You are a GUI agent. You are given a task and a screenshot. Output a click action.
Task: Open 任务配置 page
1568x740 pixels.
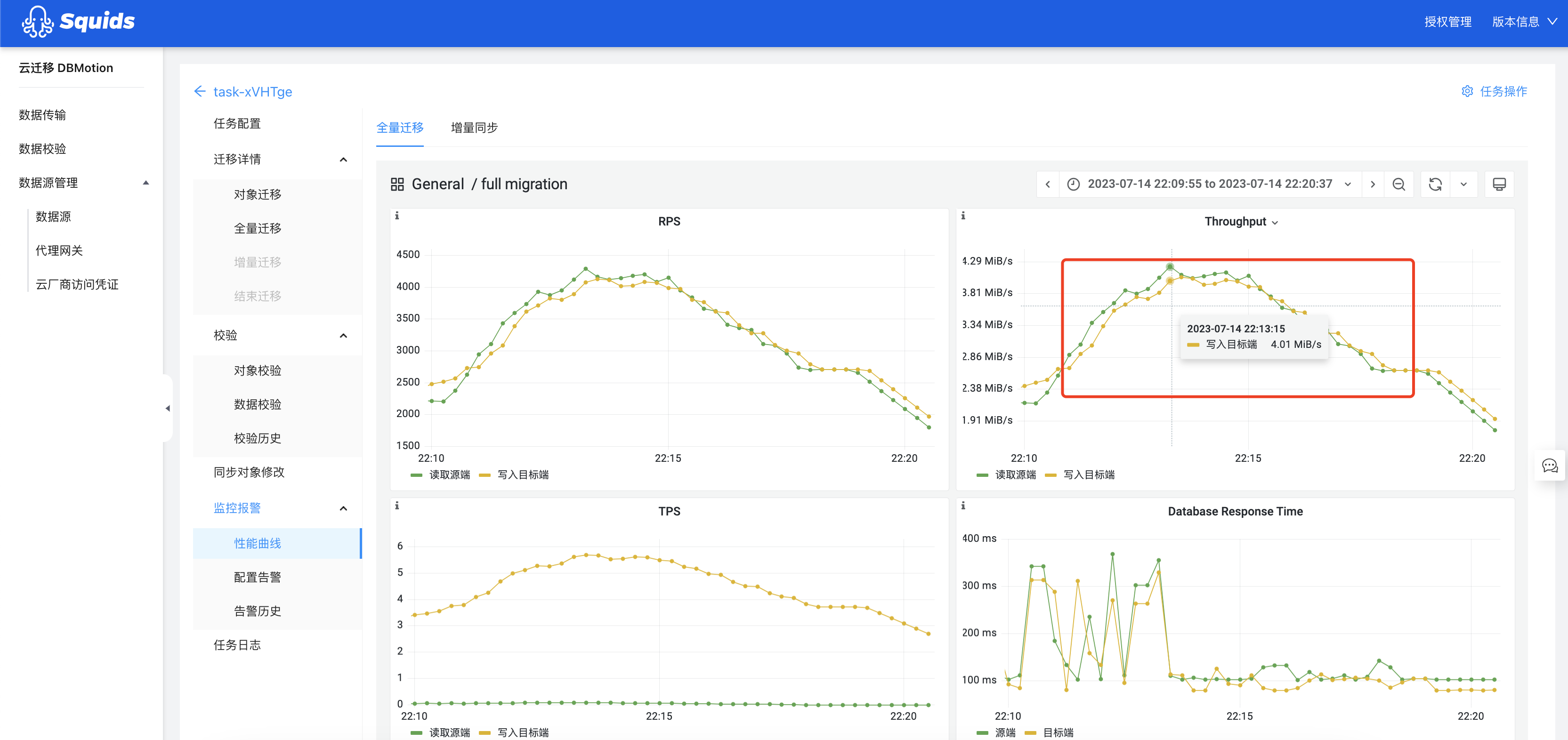[x=237, y=123]
